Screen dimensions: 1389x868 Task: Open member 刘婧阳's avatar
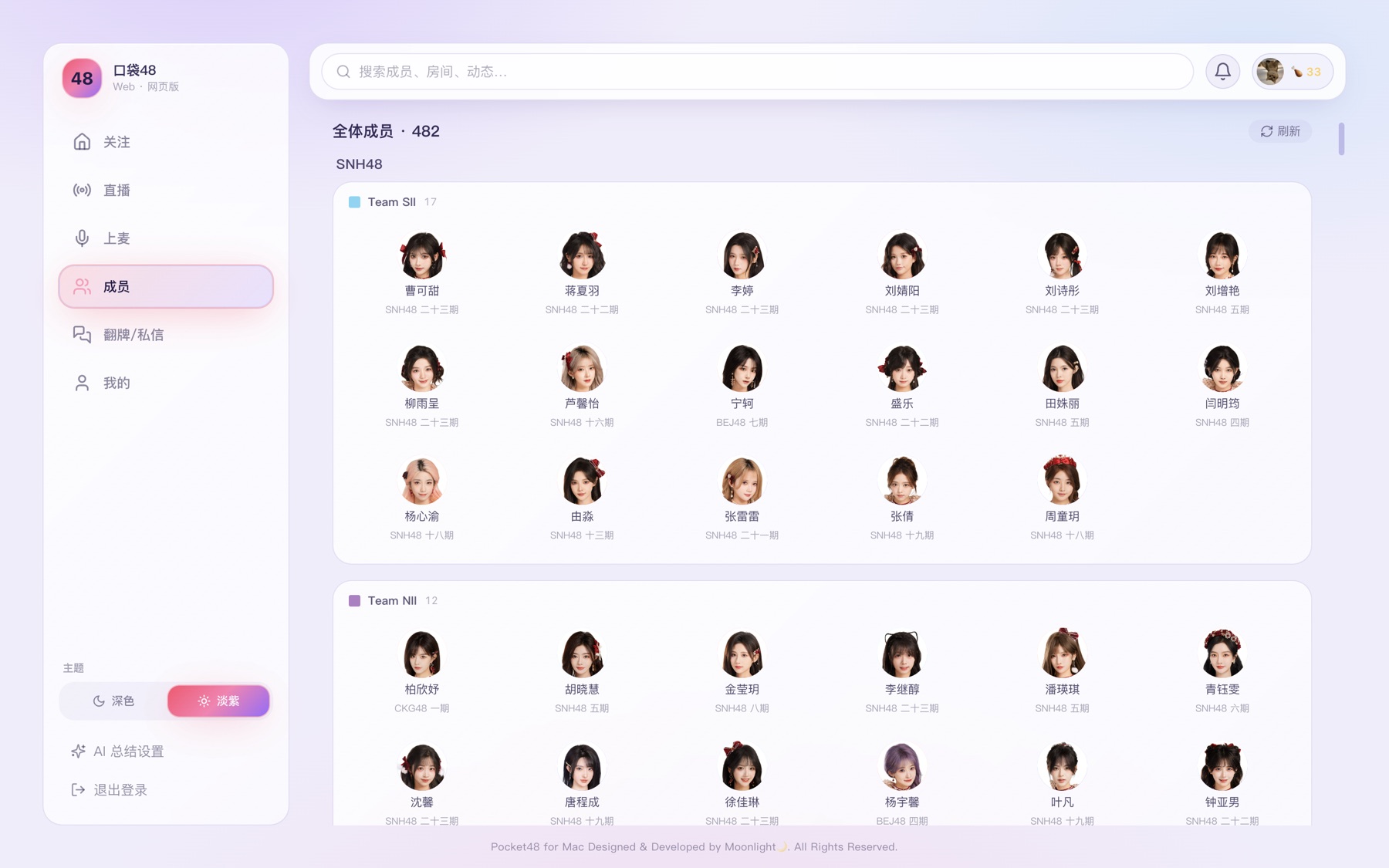tap(902, 255)
